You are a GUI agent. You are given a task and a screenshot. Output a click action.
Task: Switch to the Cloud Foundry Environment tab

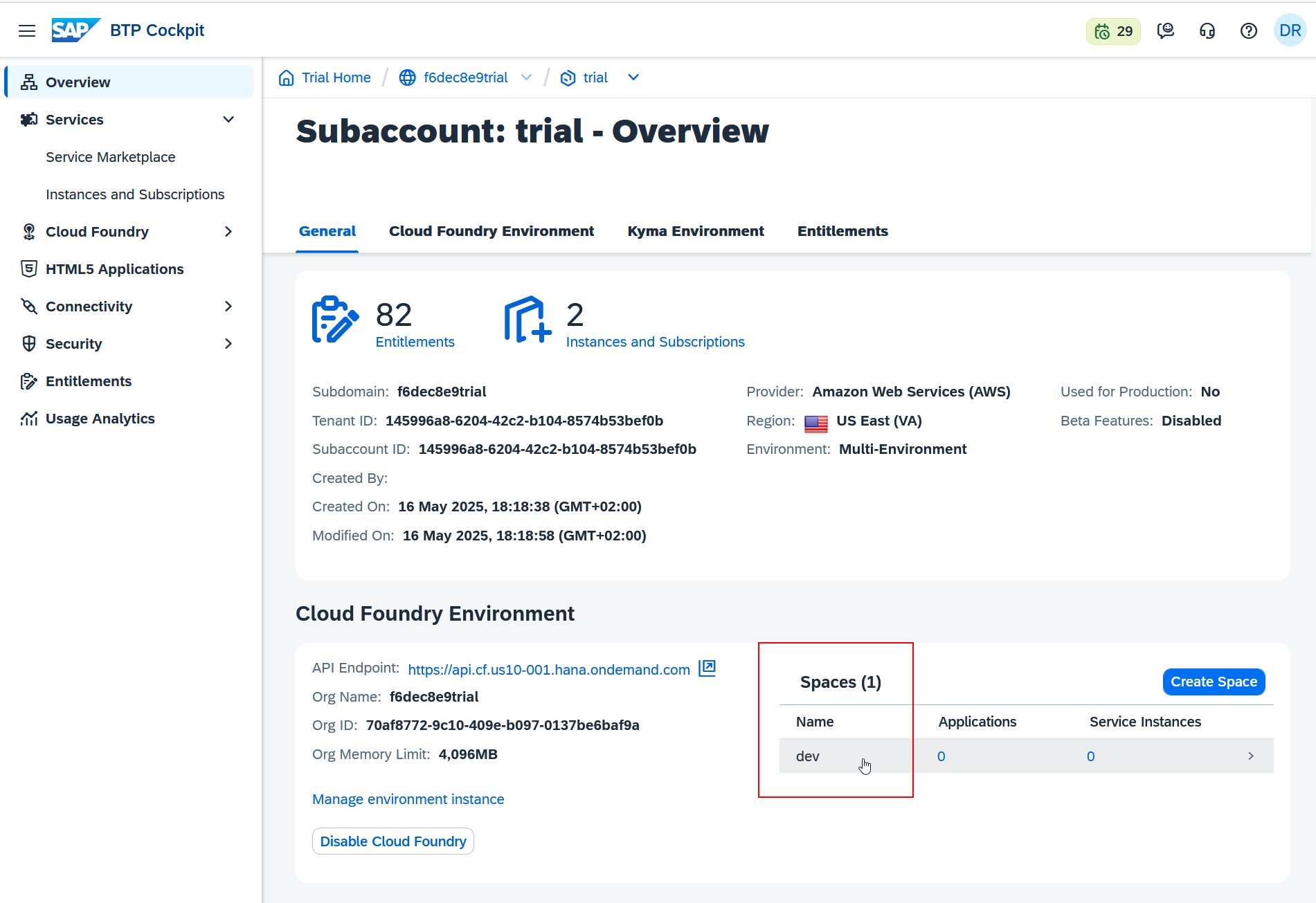[492, 231]
